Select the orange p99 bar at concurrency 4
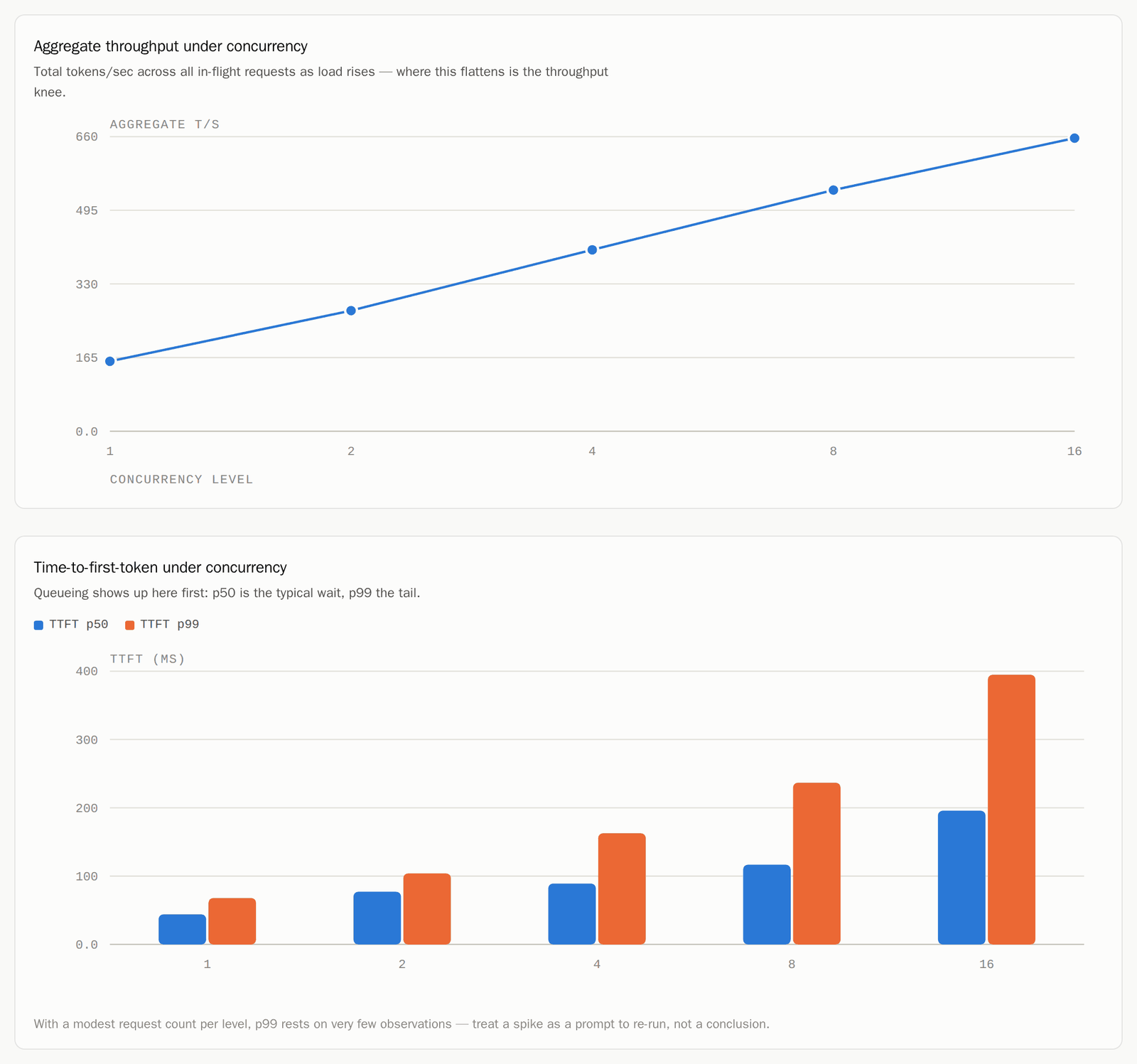This screenshot has width=1137, height=1064. pos(622,888)
